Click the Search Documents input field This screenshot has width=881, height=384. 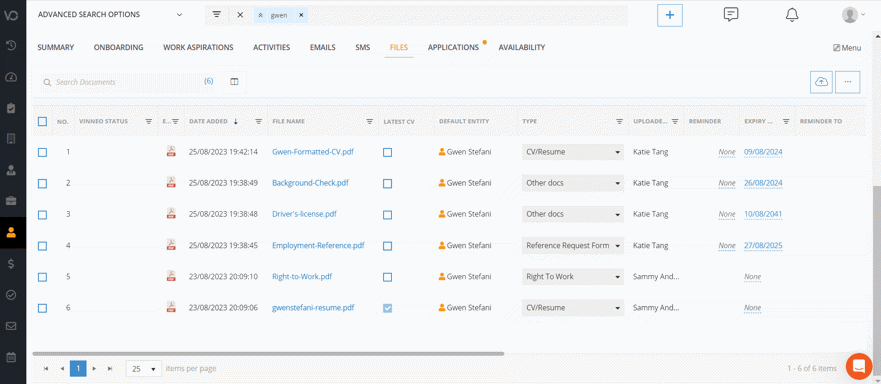coord(127,82)
